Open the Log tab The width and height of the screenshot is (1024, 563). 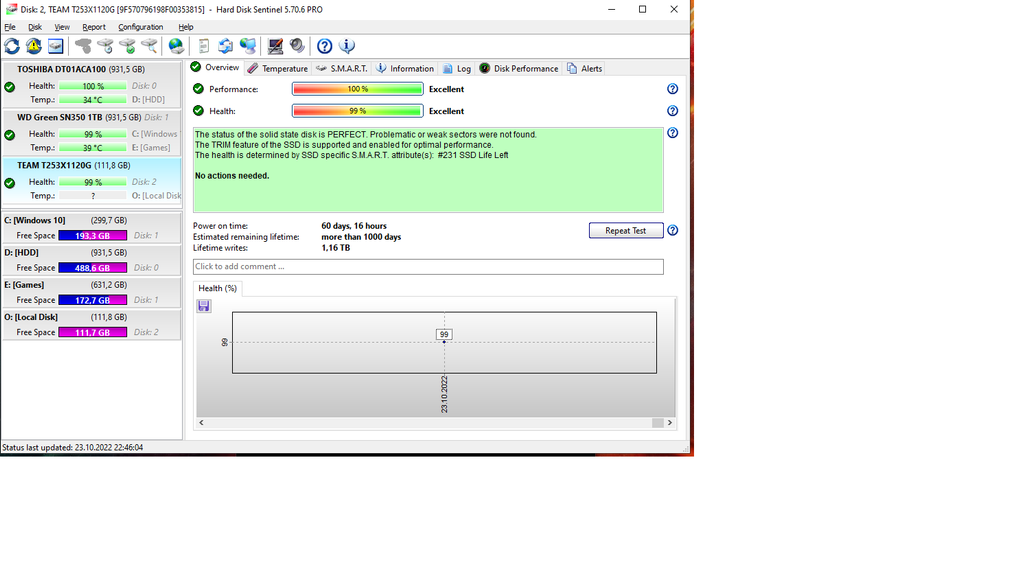tap(456, 69)
